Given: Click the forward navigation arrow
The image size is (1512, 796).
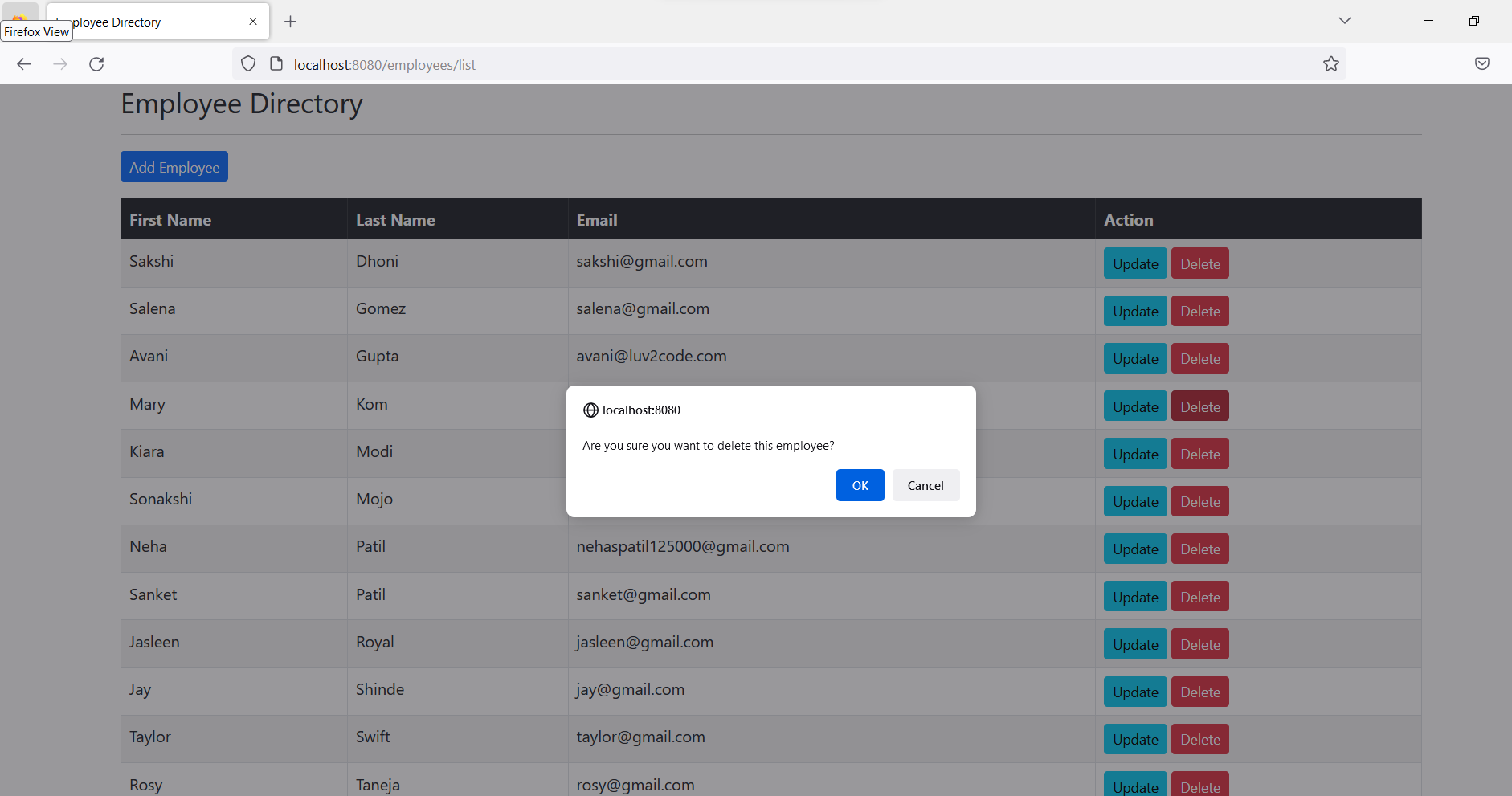Looking at the screenshot, I should coord(60,63).
